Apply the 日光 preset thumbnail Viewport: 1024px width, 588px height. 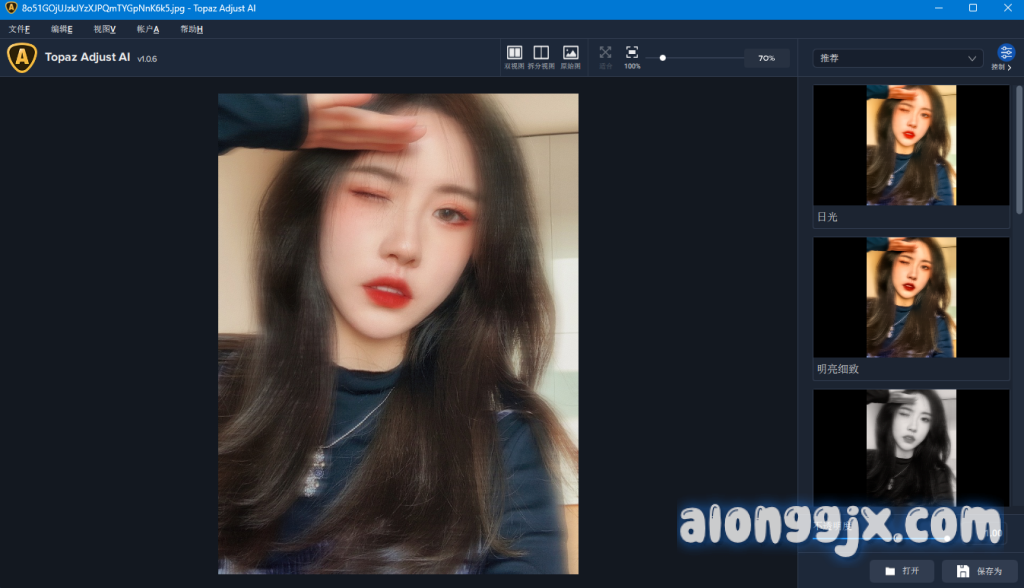911,145
